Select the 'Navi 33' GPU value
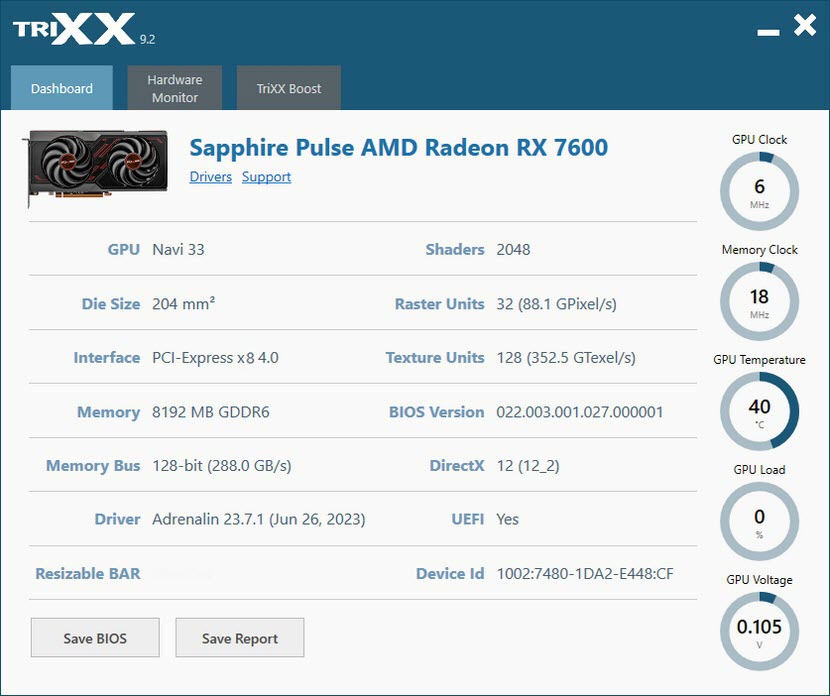830x696 pixels. coord(178,249)
